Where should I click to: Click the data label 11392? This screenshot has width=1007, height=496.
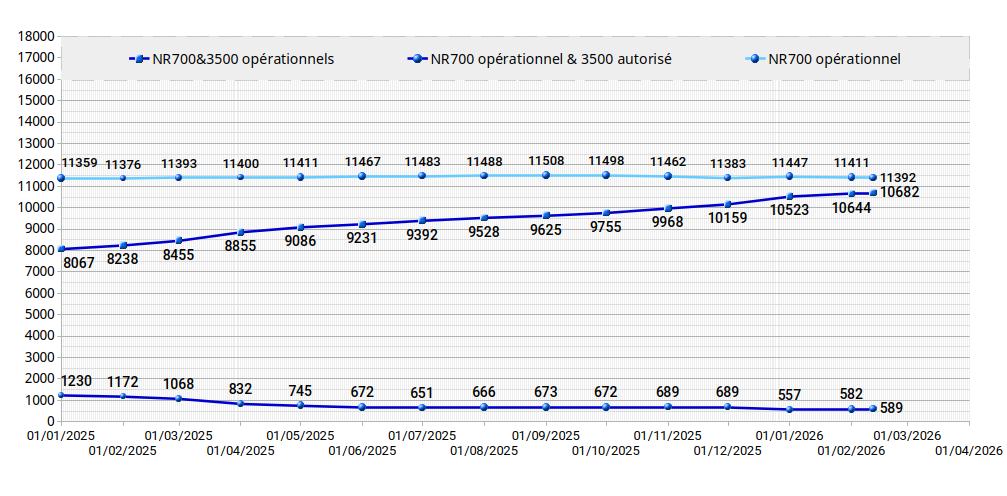[898, 178]
